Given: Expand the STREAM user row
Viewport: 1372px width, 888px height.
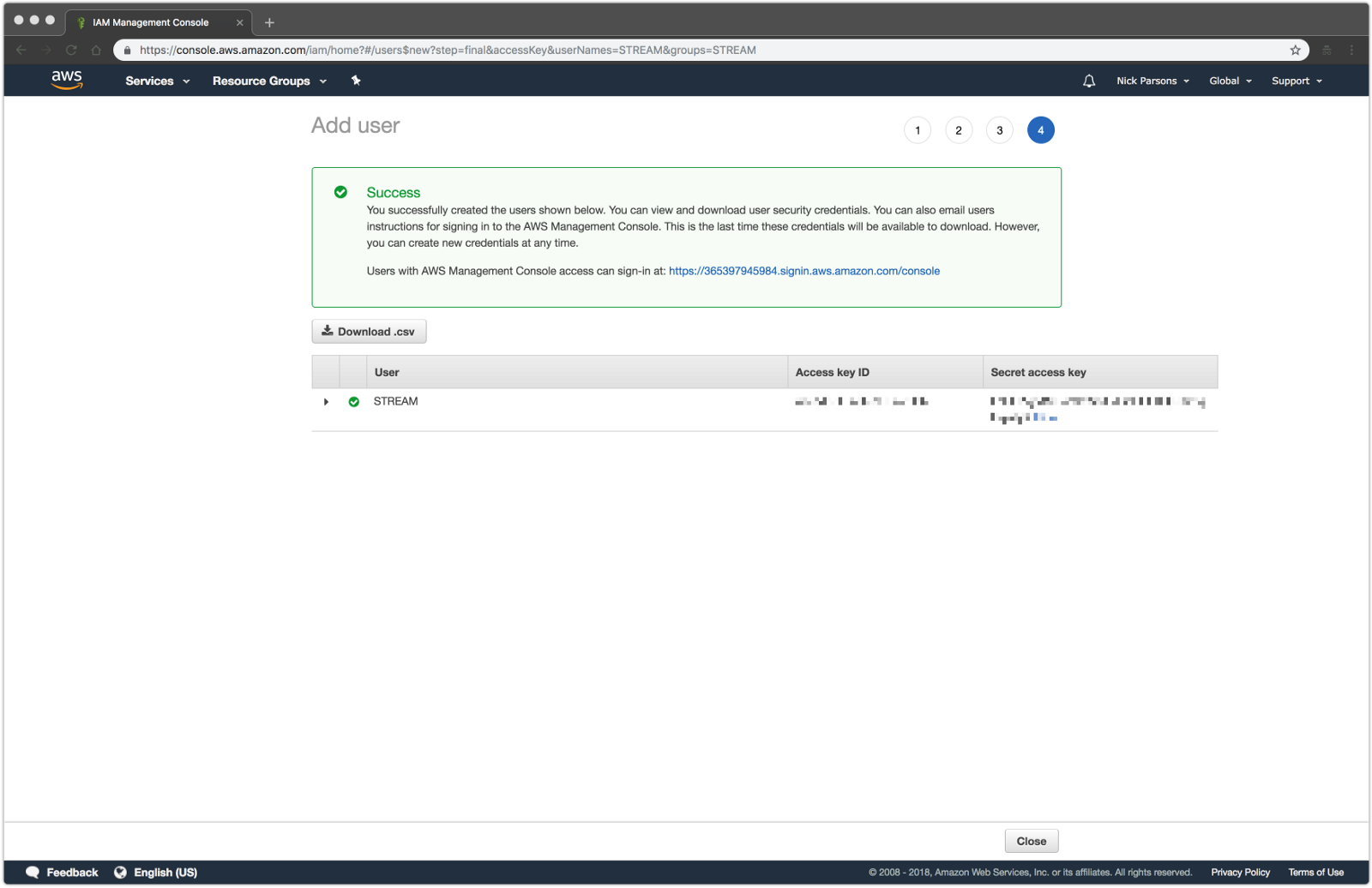Looking at the screenshot, I should (326, 401).
